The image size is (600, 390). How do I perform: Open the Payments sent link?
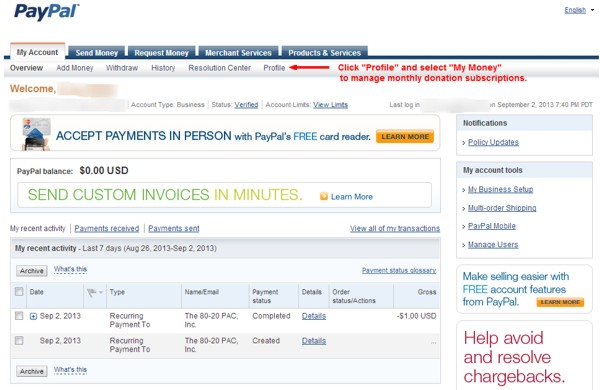click(x=174, y=228)
